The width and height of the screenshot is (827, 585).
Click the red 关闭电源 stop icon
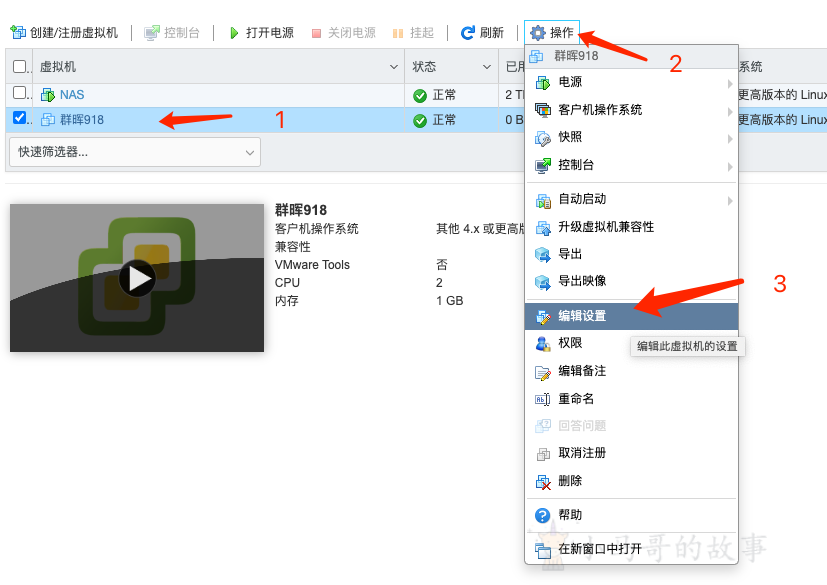(x=316, y=33)
